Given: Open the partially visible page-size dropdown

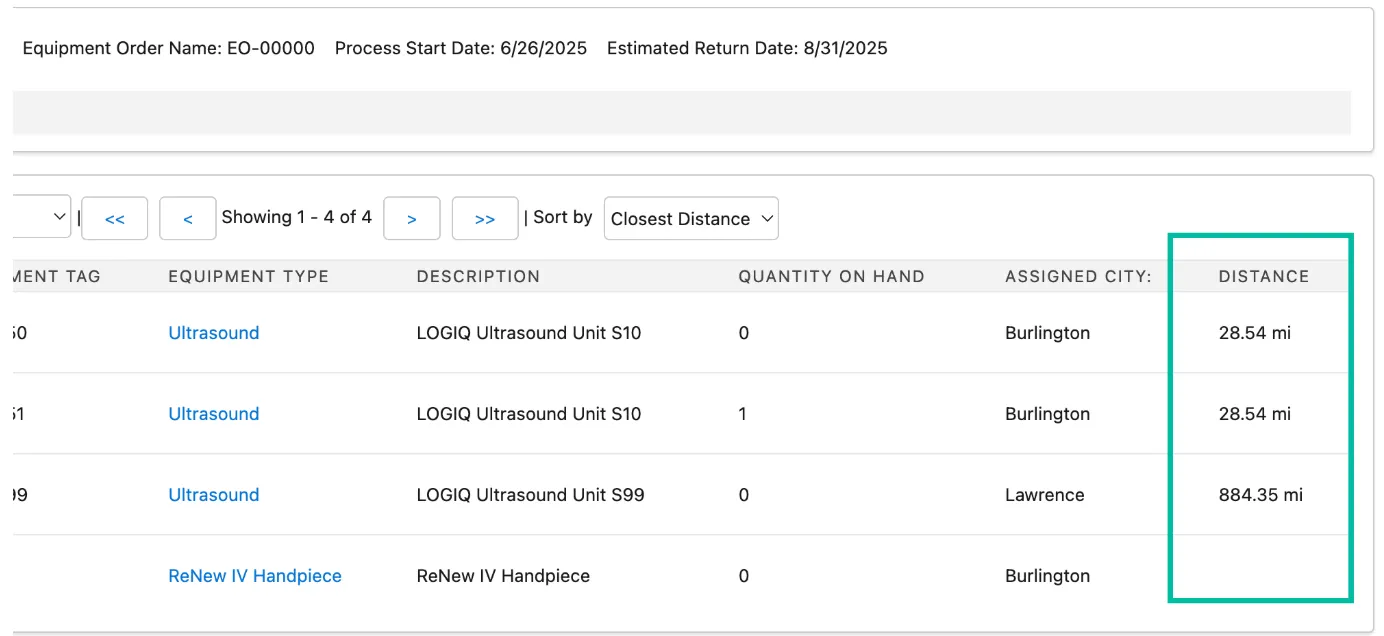Looking at the screenshot, I should [x=40, y=216].
